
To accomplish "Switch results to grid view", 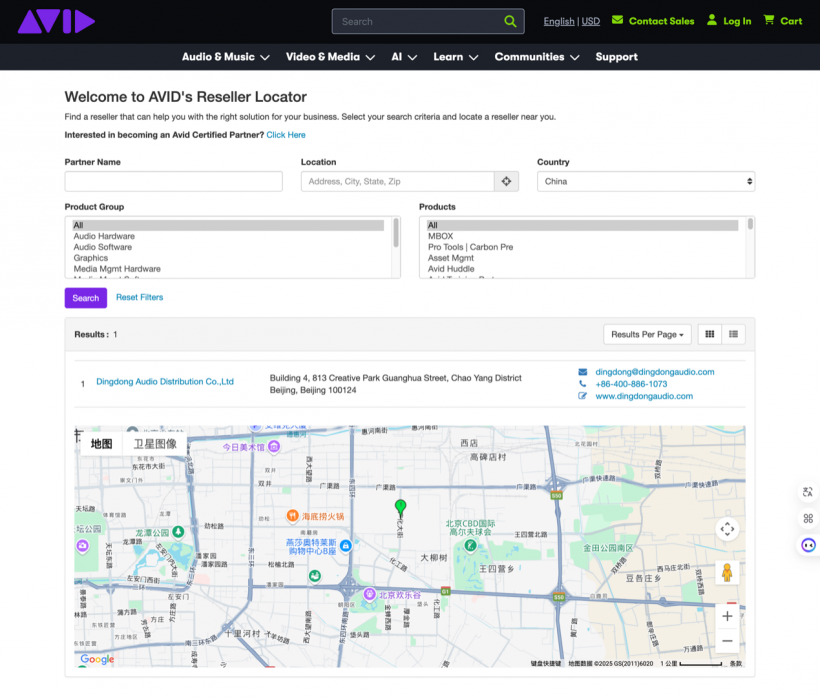I will point(710,334).
